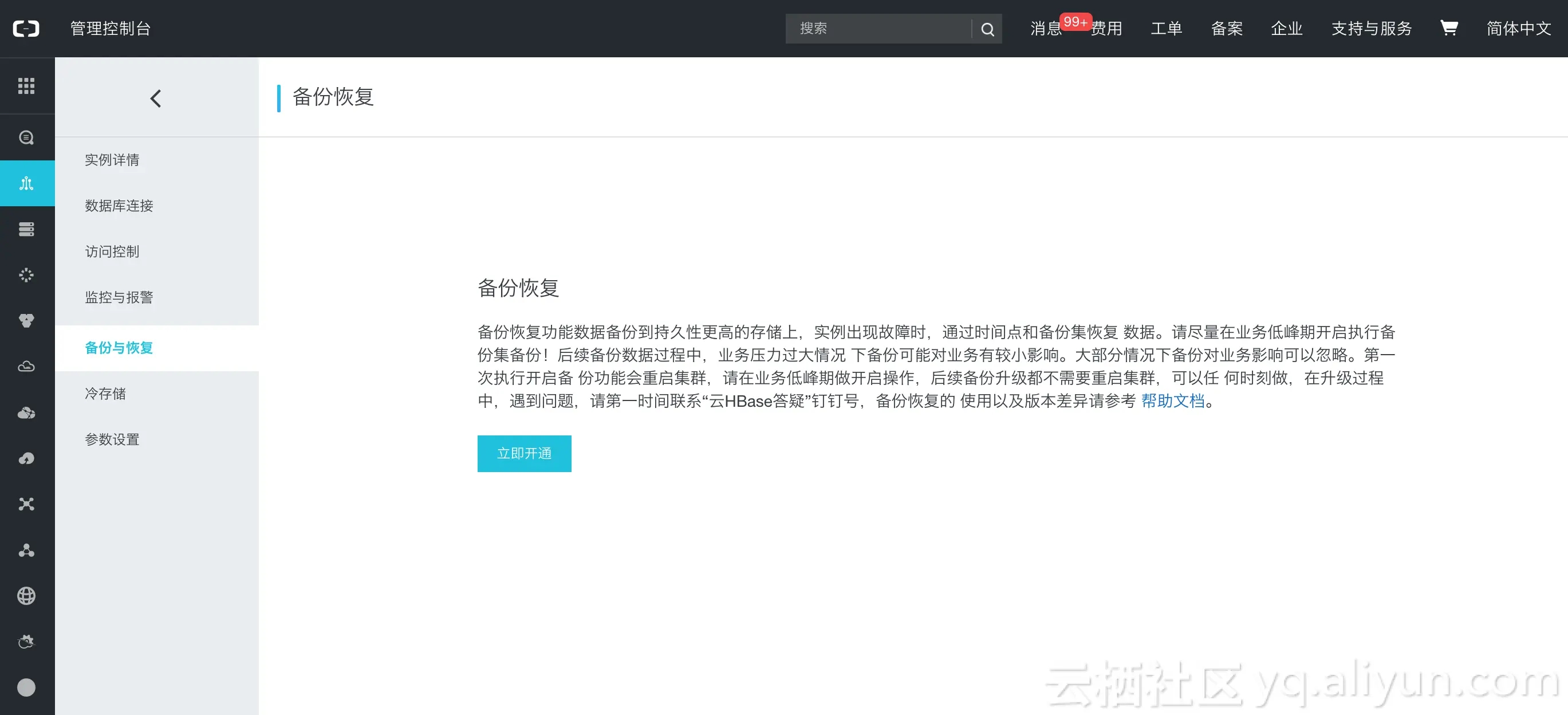1568x715 pixels.
Task: Collapse the side menu with back chevron
Action: 156,98
